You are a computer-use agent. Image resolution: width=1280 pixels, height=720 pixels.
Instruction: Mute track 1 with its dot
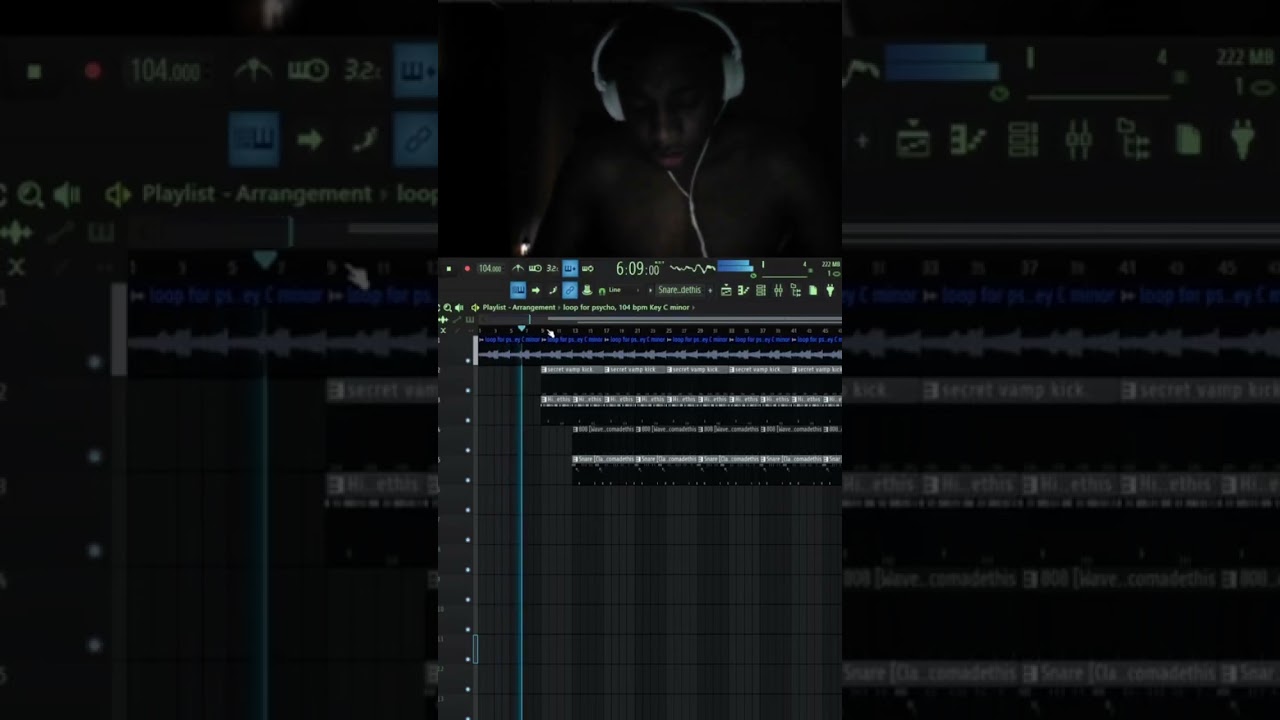(x=467, y=360)
